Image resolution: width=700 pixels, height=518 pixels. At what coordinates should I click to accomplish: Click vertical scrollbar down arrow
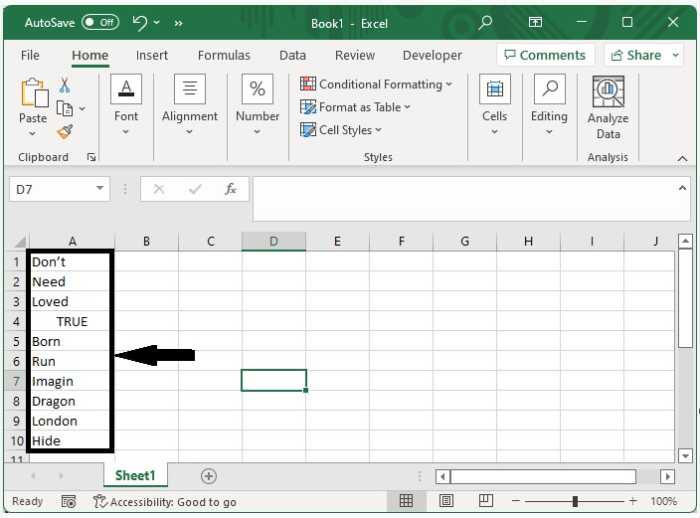click(x=685, y=456)
